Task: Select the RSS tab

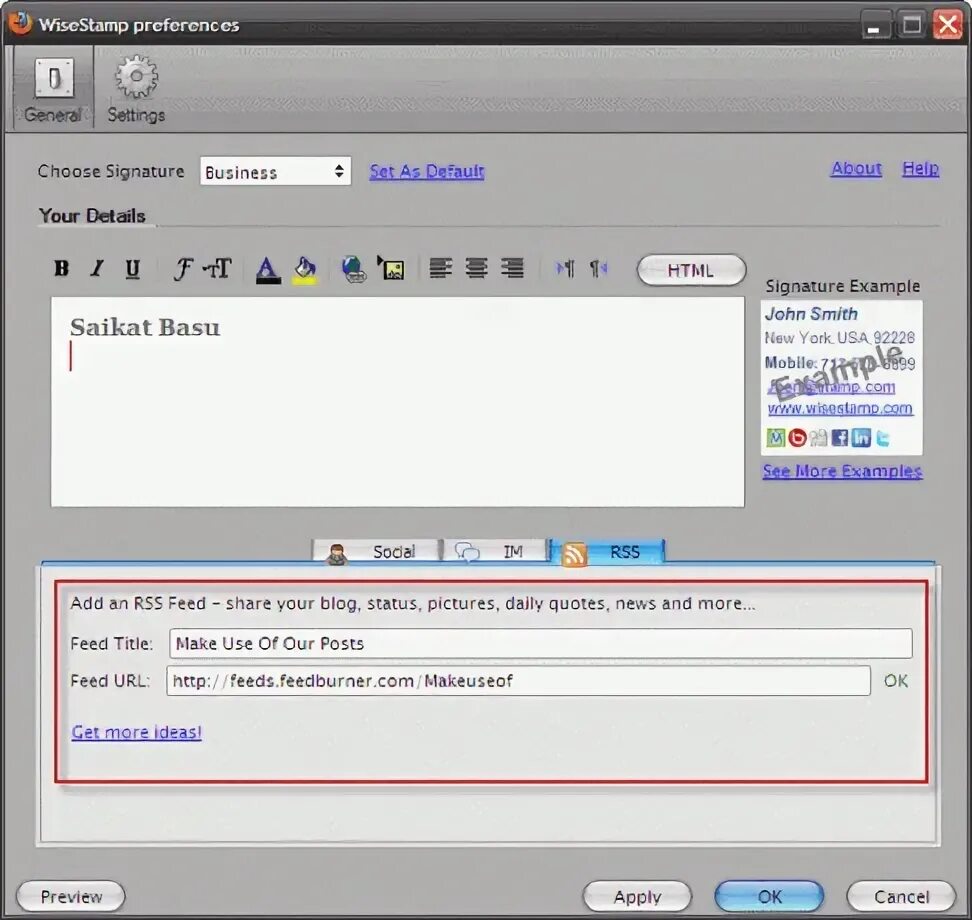Action: (608, 552)
